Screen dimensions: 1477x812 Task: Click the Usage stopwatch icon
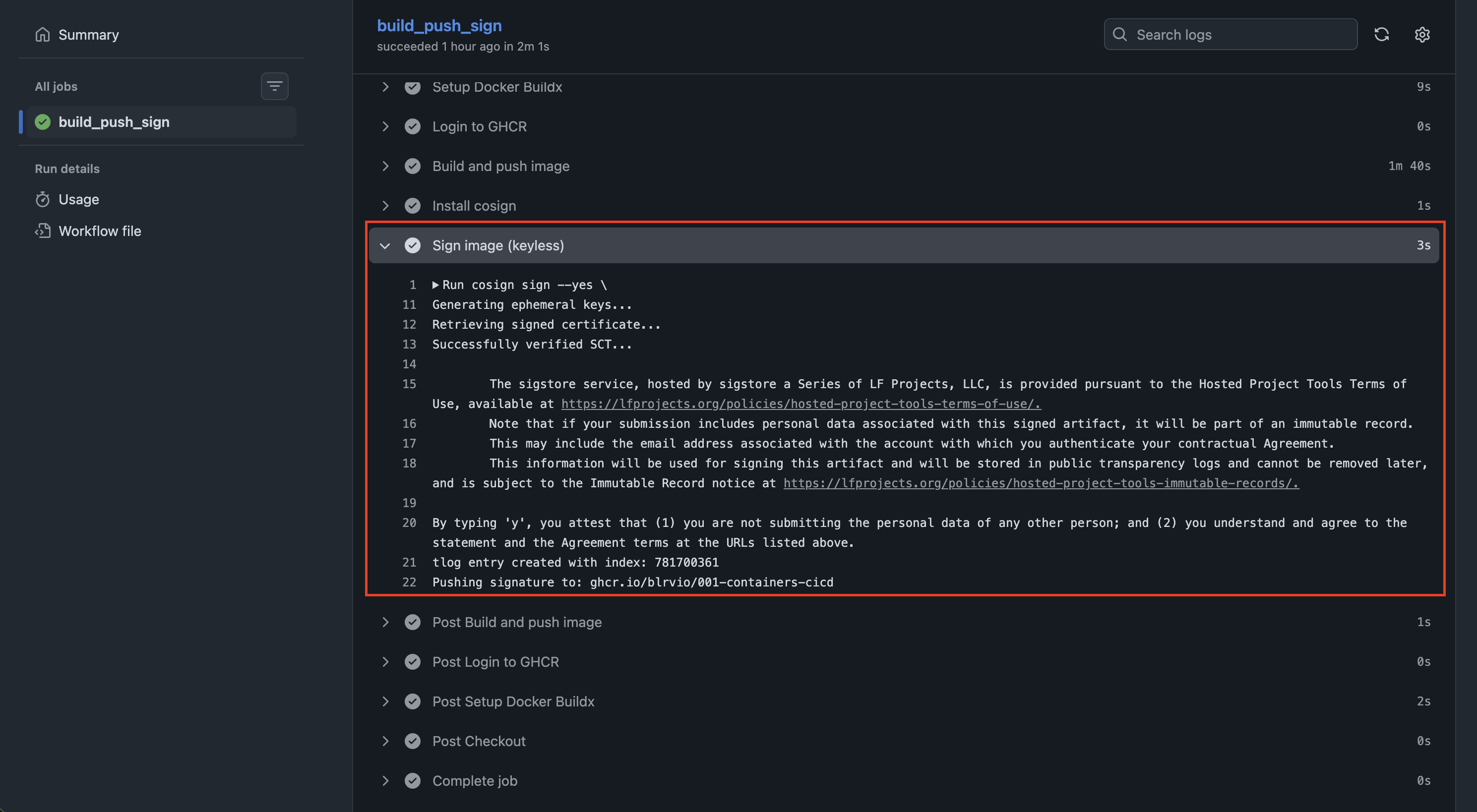tap(43, 199)
